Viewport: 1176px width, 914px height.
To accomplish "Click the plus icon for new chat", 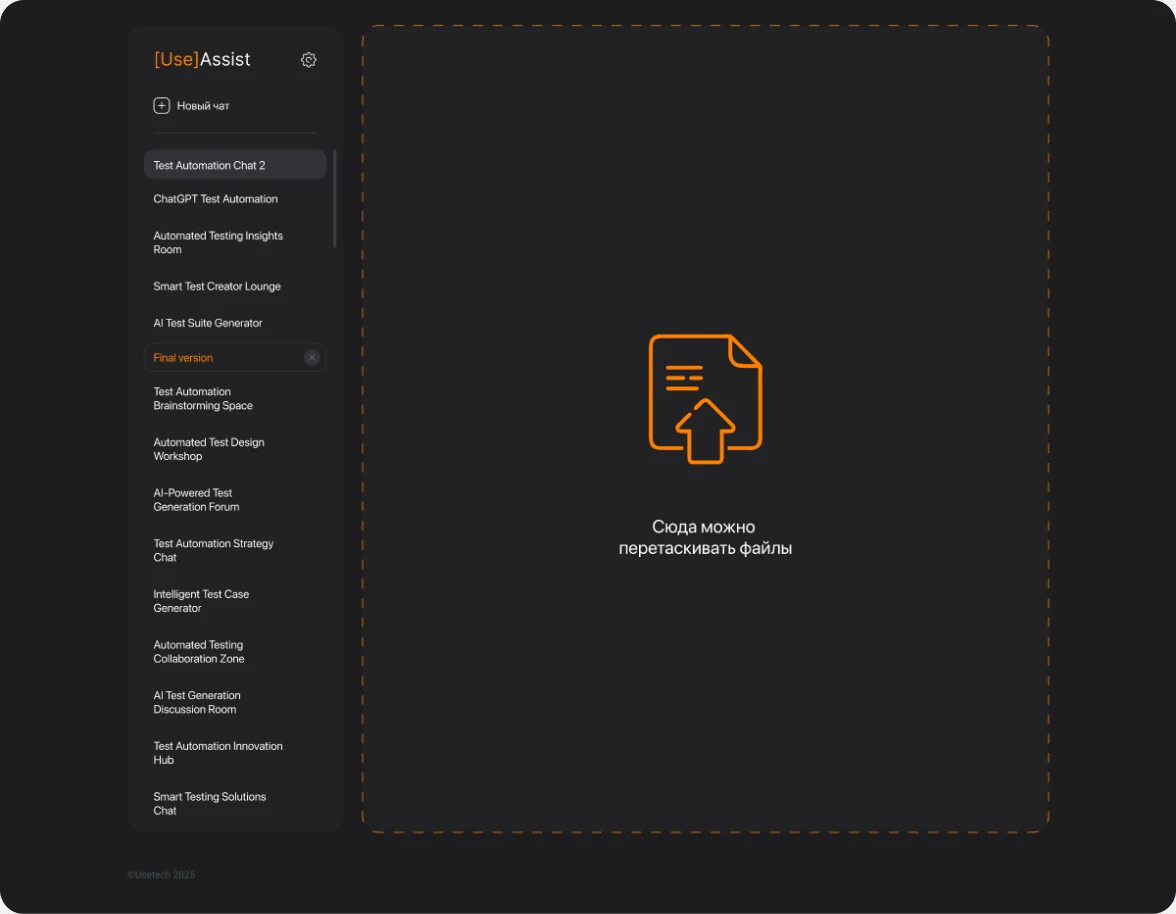I will click(x=161, y=106).
